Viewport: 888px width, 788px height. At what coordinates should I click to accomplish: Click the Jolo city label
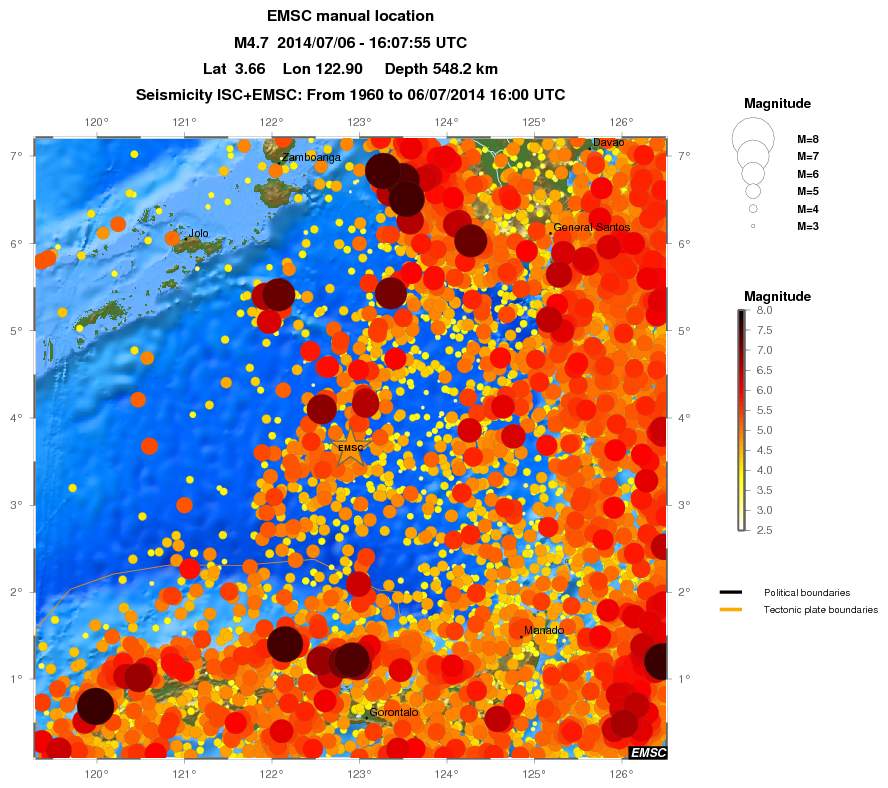tap(198, 233)
